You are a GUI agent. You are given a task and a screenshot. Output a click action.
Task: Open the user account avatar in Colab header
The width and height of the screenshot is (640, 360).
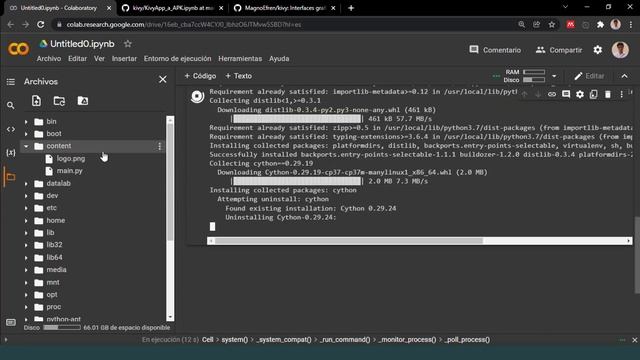click(620, 50)
